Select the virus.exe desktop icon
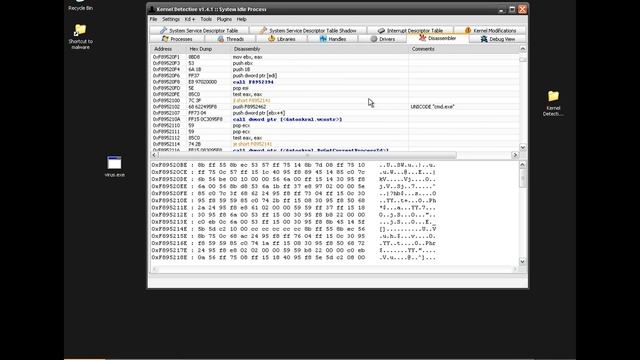 pos(115,167)
